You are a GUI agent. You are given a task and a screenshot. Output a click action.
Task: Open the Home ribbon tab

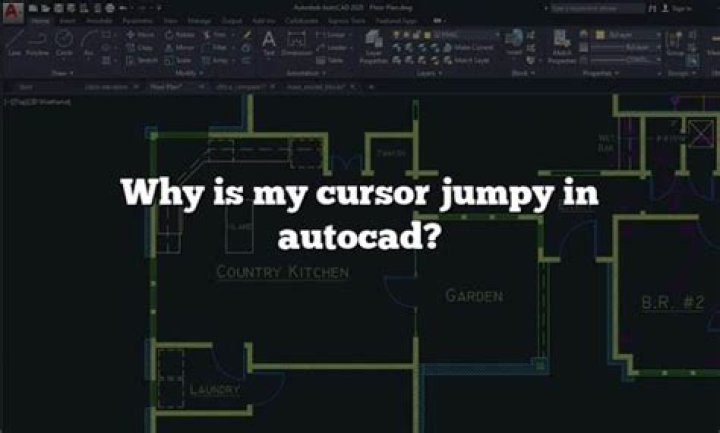[40, 19]
